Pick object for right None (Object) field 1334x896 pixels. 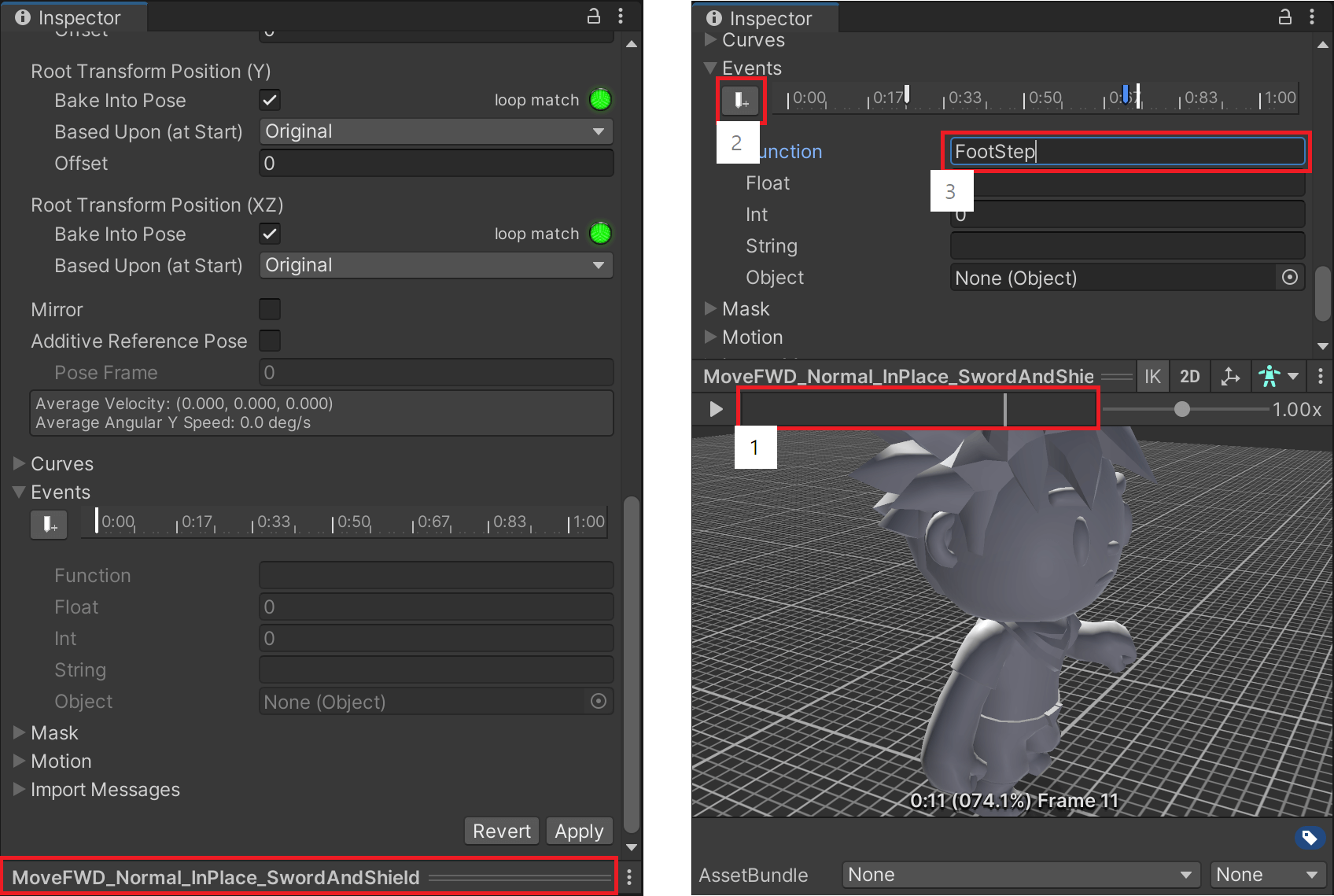(1290, 277)
